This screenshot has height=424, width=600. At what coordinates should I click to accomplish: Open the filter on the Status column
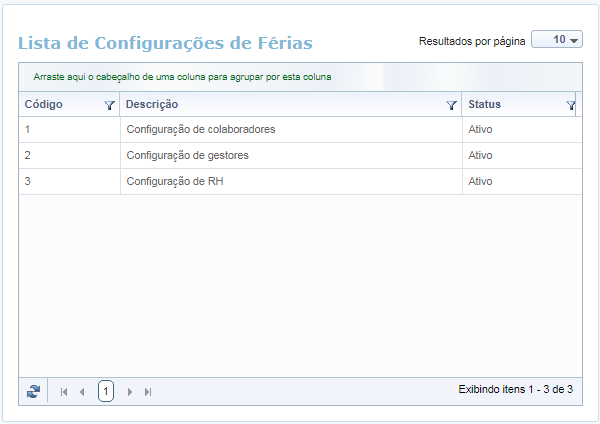tap(570, 105)
